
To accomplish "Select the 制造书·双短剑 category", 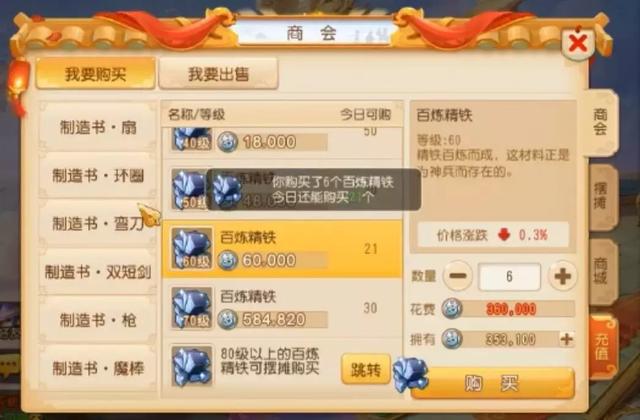I will [x=98, y=272].
